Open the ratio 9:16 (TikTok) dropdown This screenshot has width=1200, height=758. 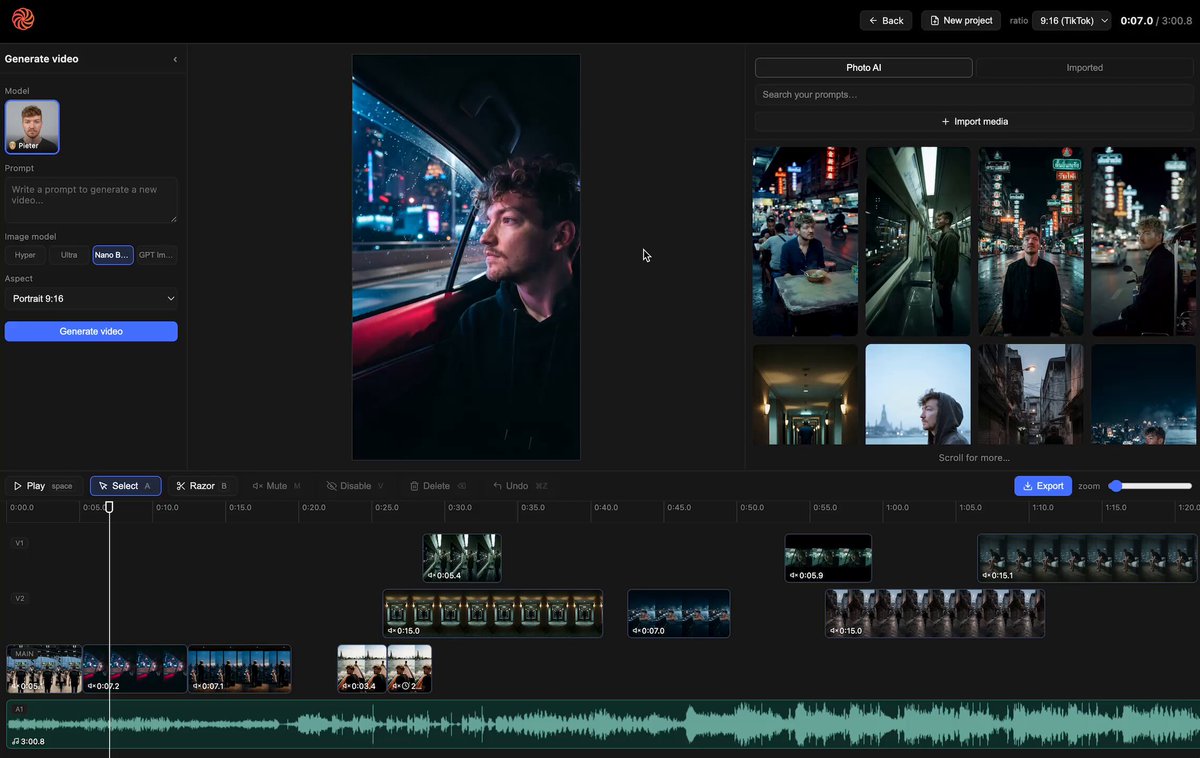1071,20
